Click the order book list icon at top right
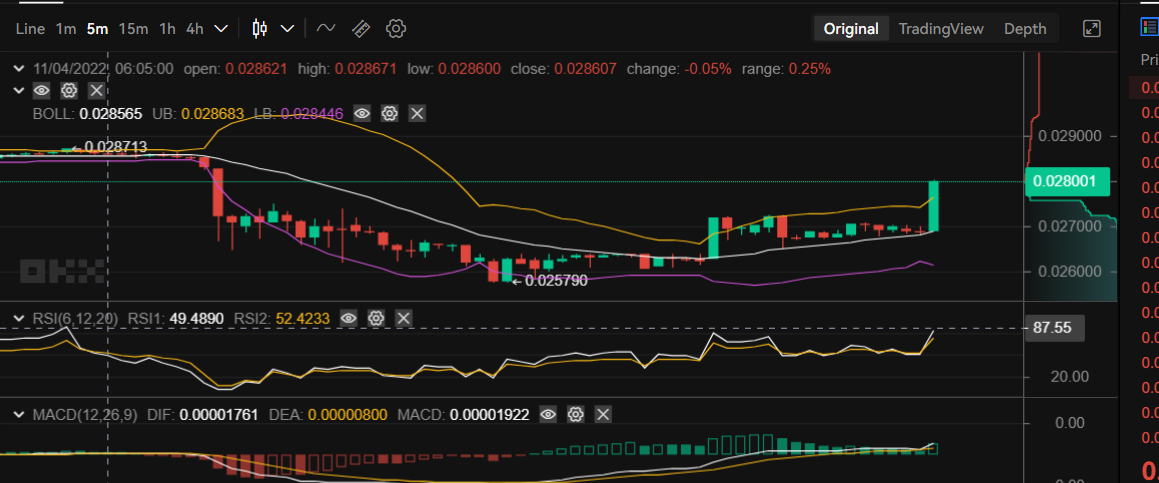The image size is (1159, 483). click(x=1150, y=27)
